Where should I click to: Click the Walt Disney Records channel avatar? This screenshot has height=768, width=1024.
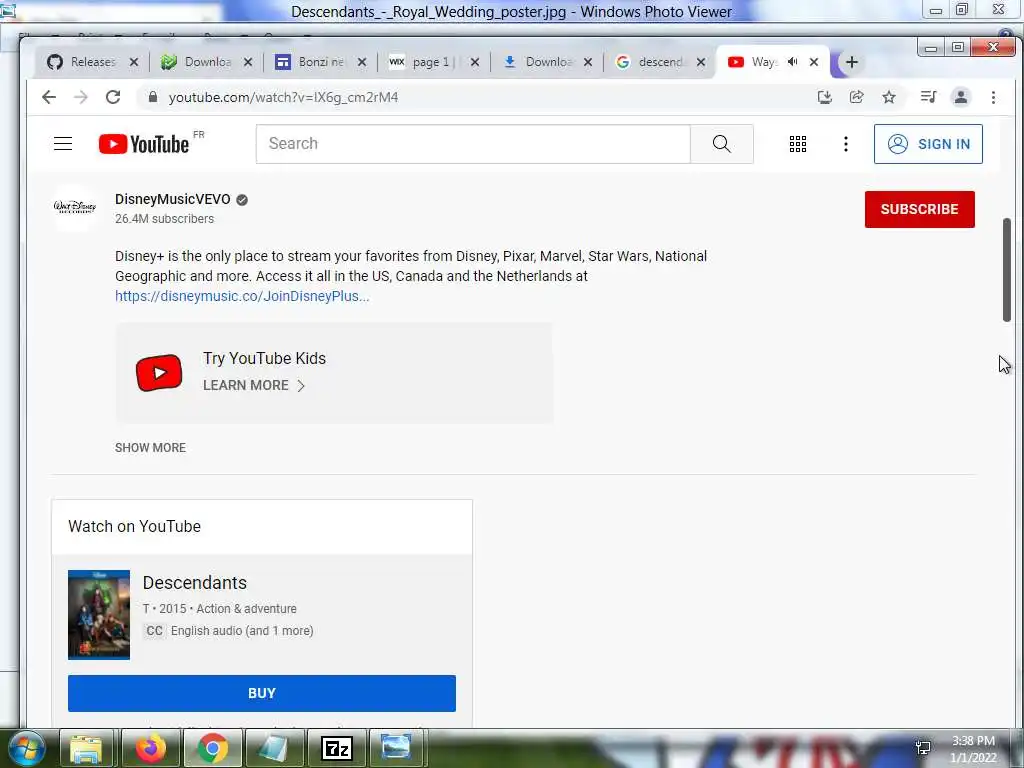click(x=74, y=208)
